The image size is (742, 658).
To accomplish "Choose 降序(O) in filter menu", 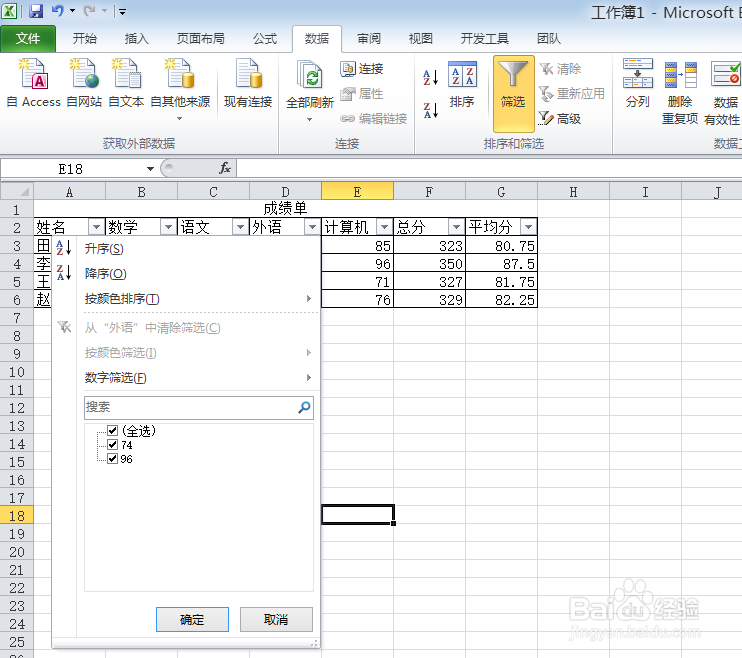I will [x=186, y=274].
